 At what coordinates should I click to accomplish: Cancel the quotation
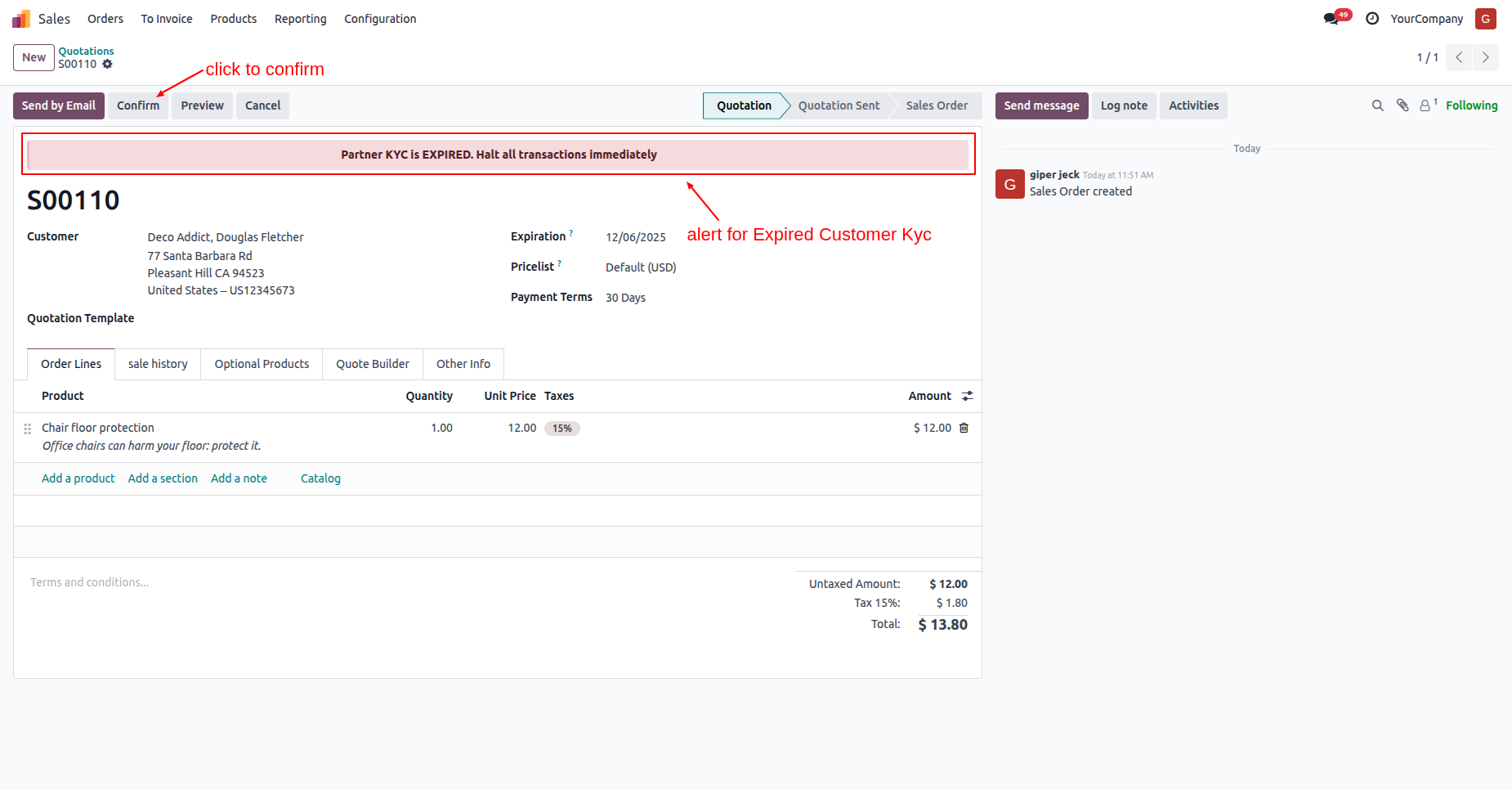[263, 105]
